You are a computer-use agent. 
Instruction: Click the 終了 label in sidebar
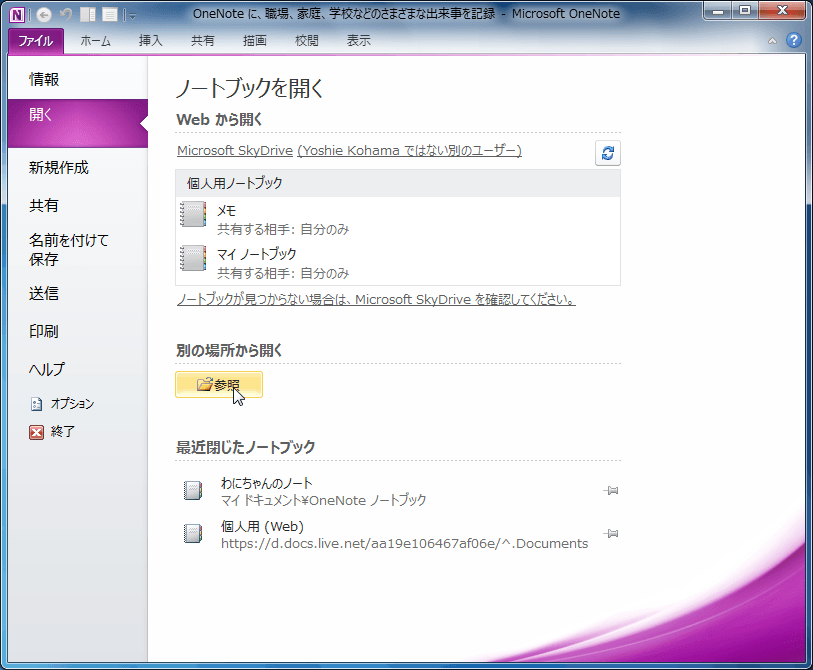click(63, 432)
